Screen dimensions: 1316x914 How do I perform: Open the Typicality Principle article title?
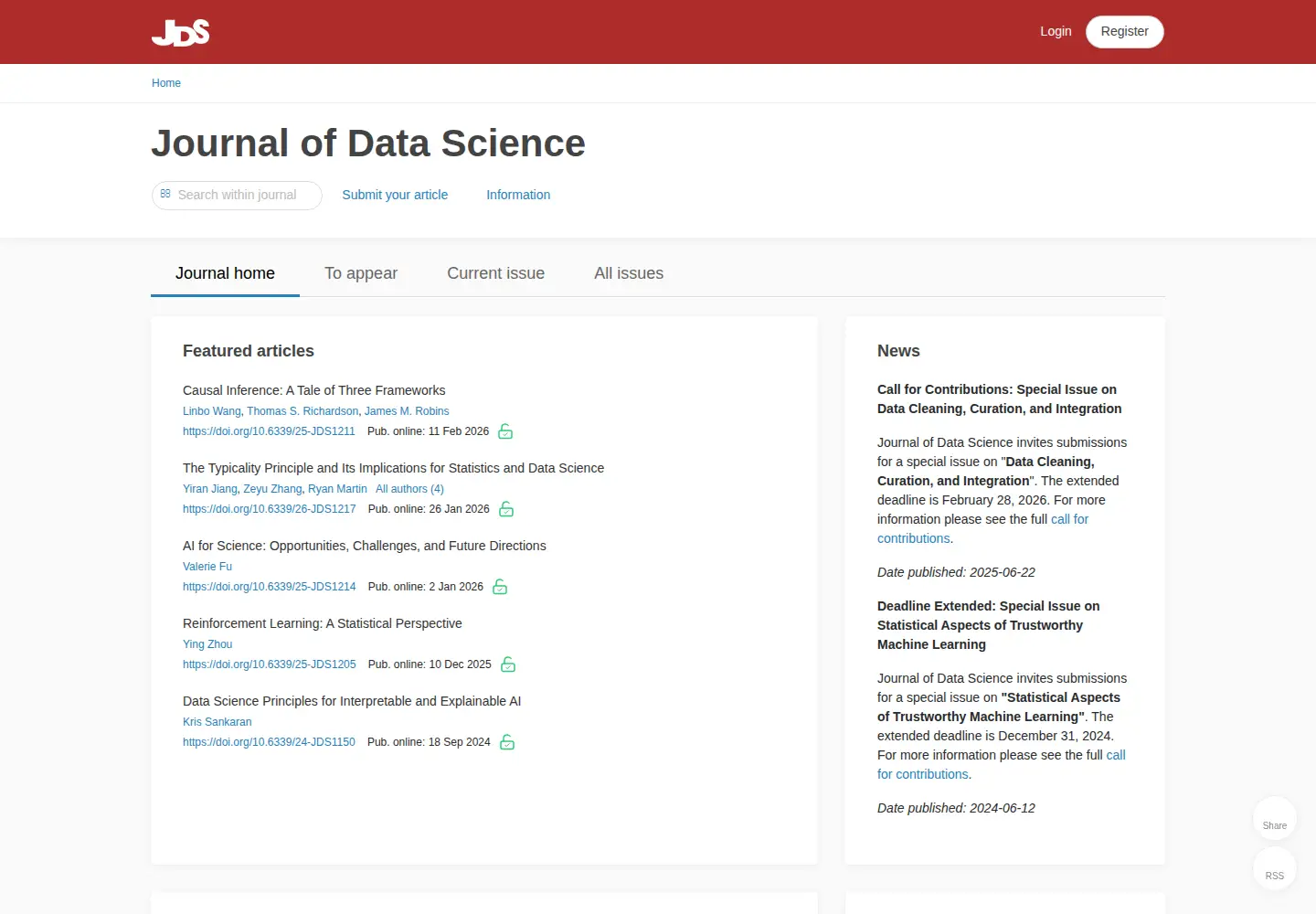tap(393, 468)
